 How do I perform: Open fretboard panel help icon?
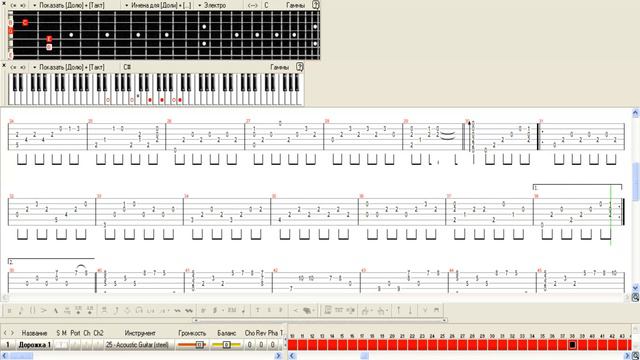click(315, 5)
